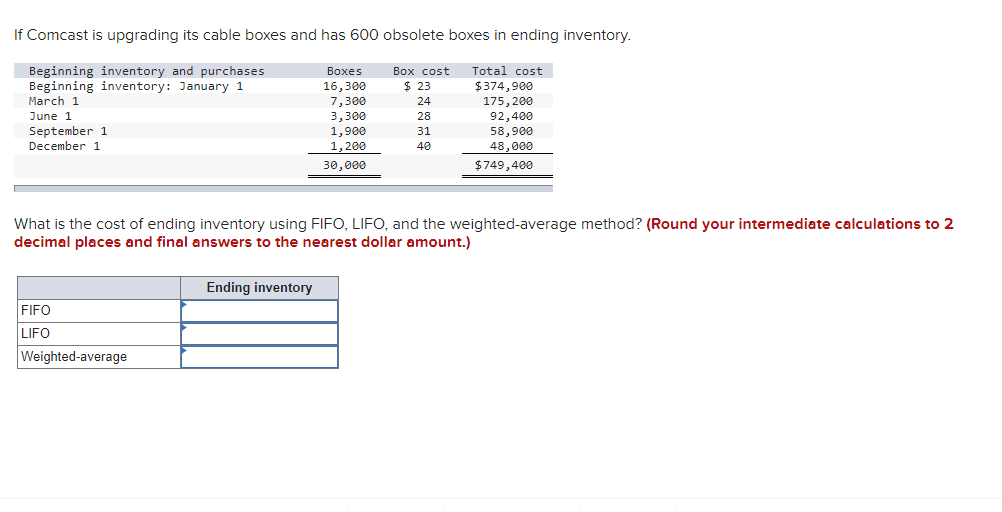Click the 1,200 boxes value
This screenshot has width=1002, height=512.
348,146
